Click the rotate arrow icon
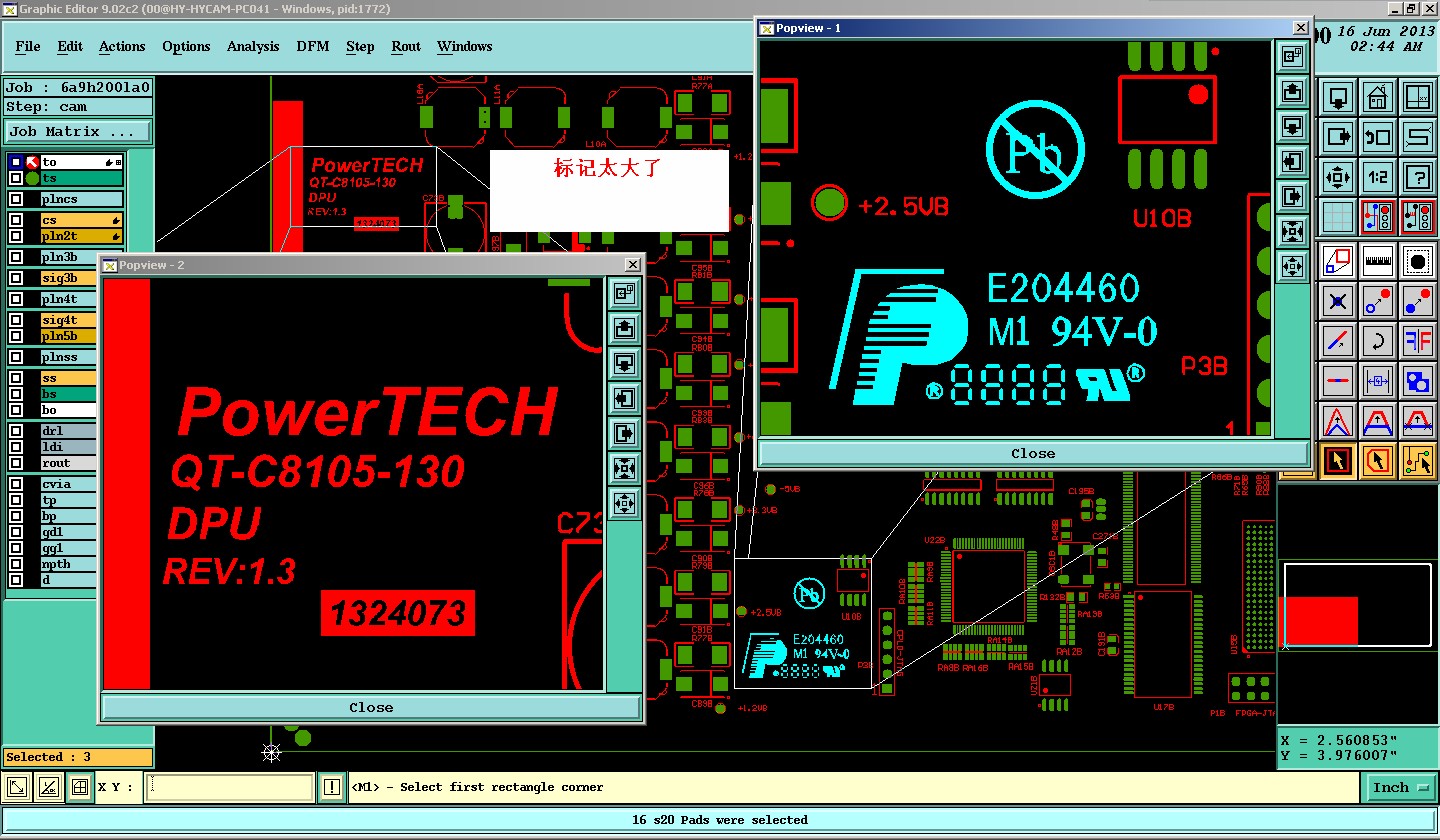Viewport: 1440px width, 840px height. click(1378, 341)
